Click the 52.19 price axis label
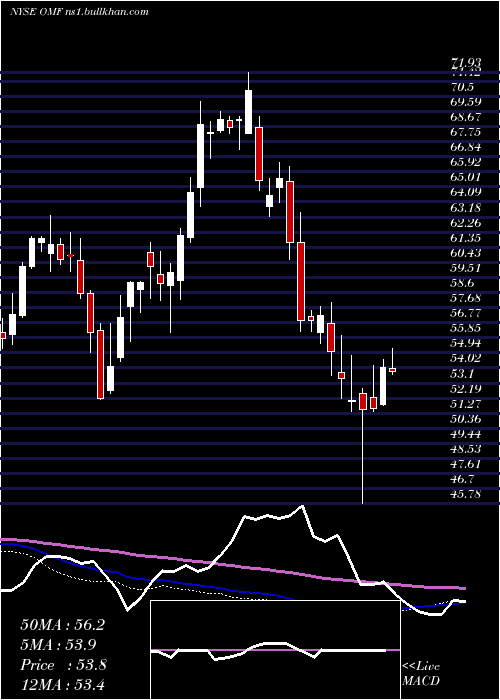The image size is (500, 700). click(466, 389)
